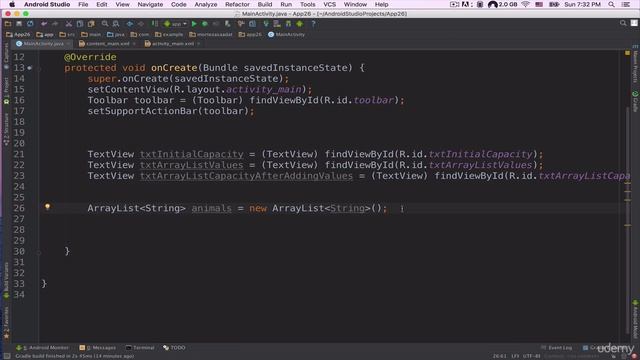Open the Apple menu
640x360 pixels.
click(12, 4)
